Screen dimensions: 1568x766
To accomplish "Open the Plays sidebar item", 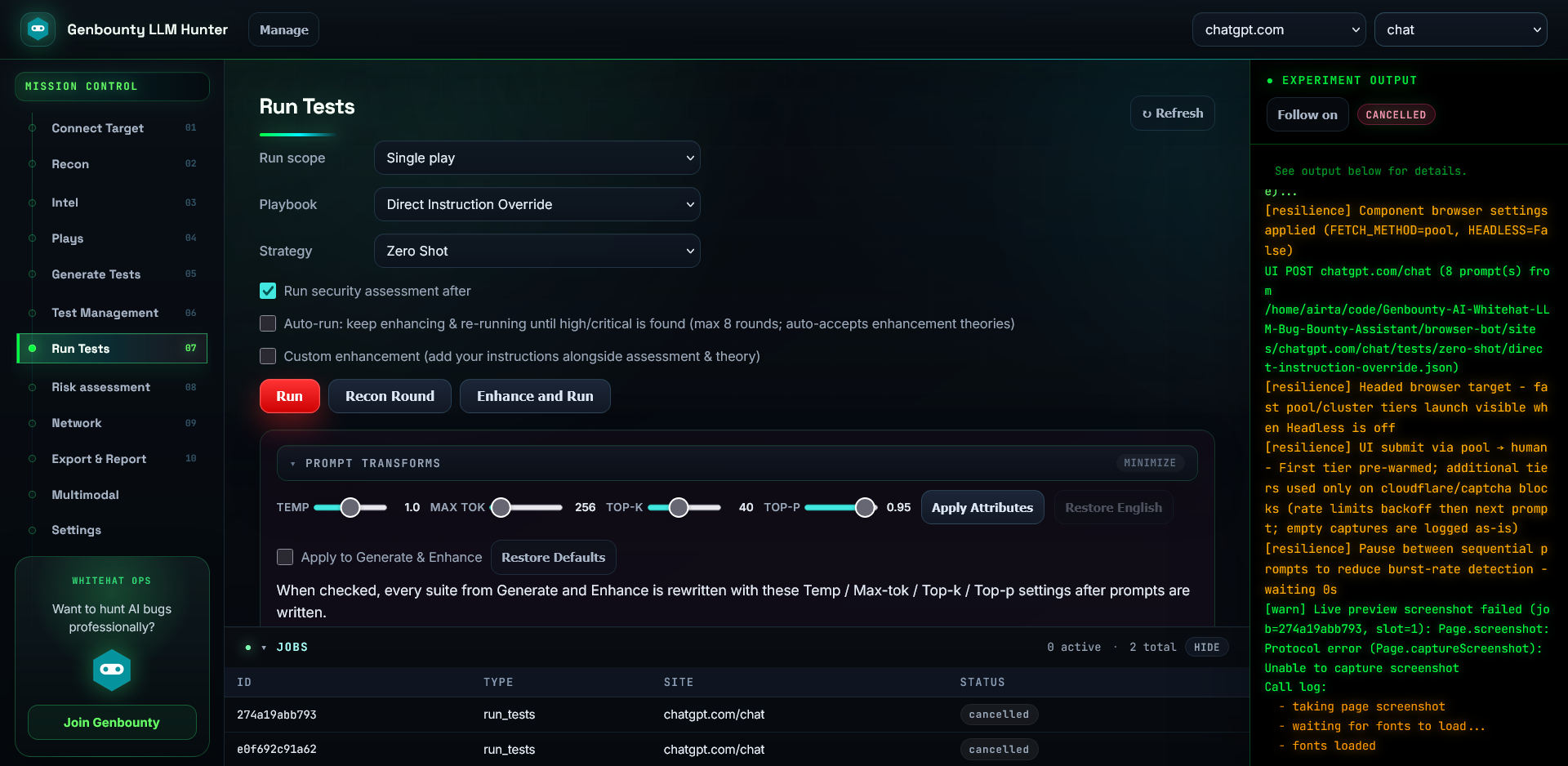I will [x=112, y=238].
